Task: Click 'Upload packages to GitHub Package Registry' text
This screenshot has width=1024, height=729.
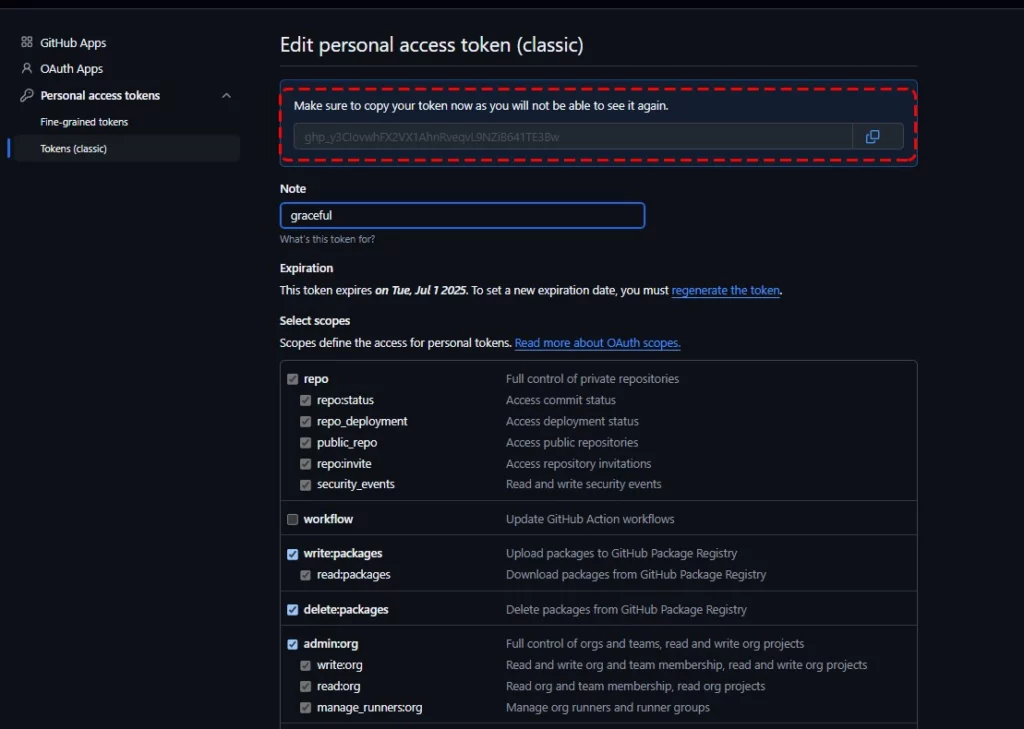Action: coord(622,553)
